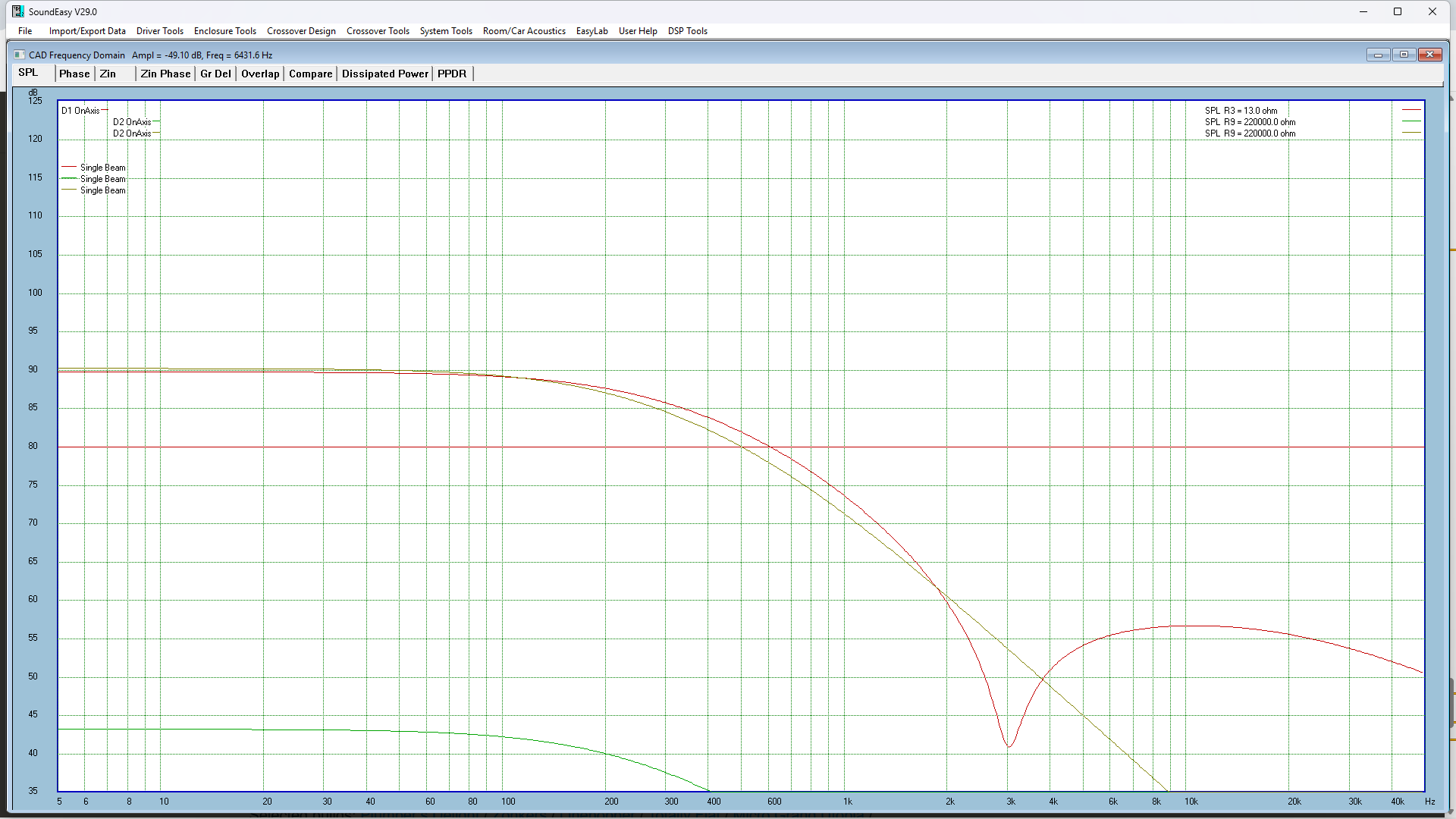Switch to the Zin tab
Viewport: 1456px width, 819px height.
(x=108, y=74)
